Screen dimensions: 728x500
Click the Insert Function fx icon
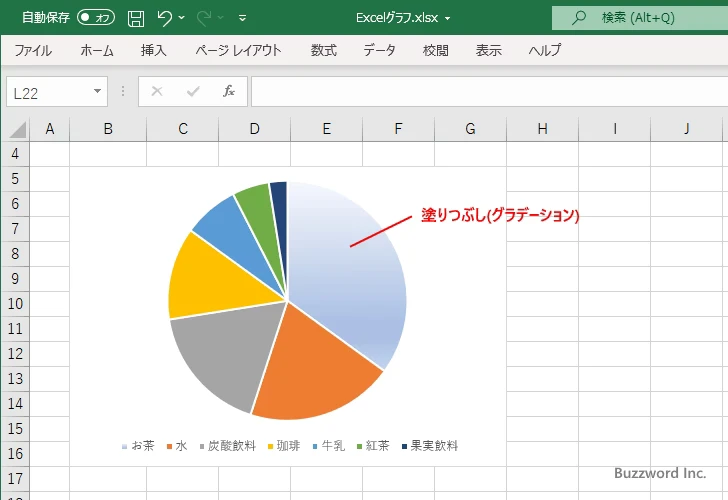click(228, 91)
